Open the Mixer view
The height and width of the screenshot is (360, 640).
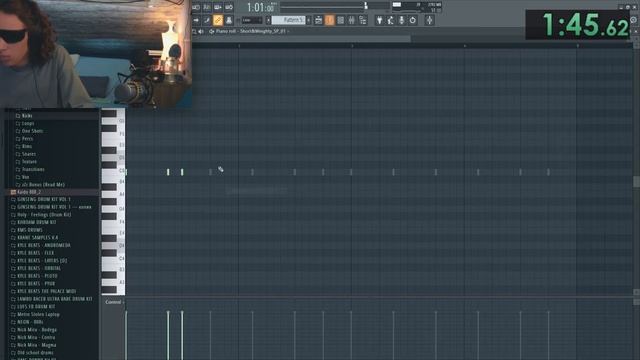tap(351, 20)
